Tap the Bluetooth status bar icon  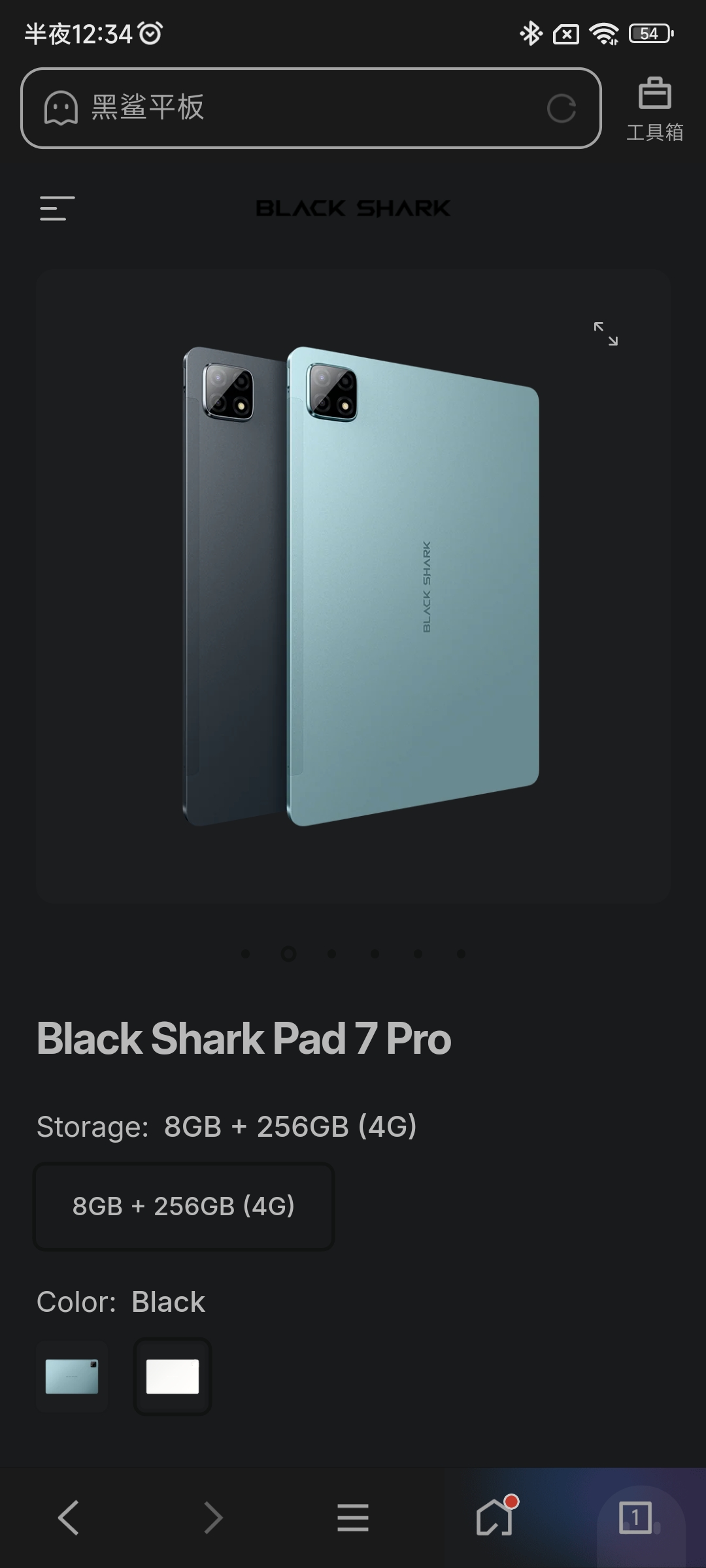coord(531,33)
